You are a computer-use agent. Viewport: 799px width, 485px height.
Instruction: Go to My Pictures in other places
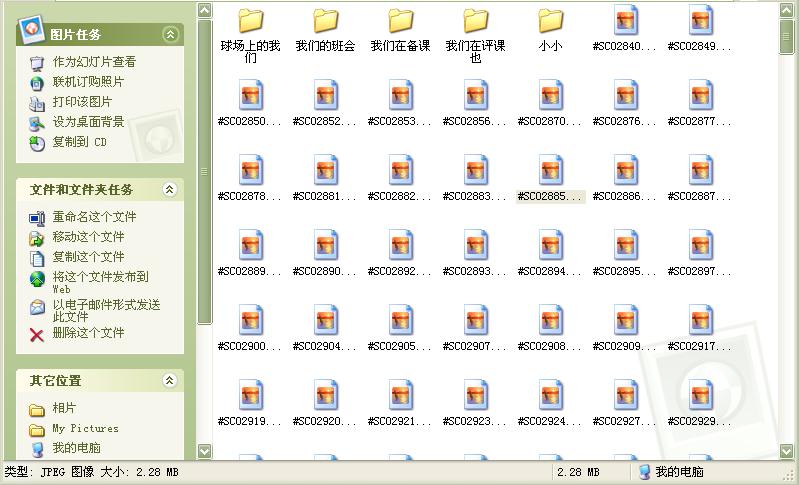click(85, 428)
